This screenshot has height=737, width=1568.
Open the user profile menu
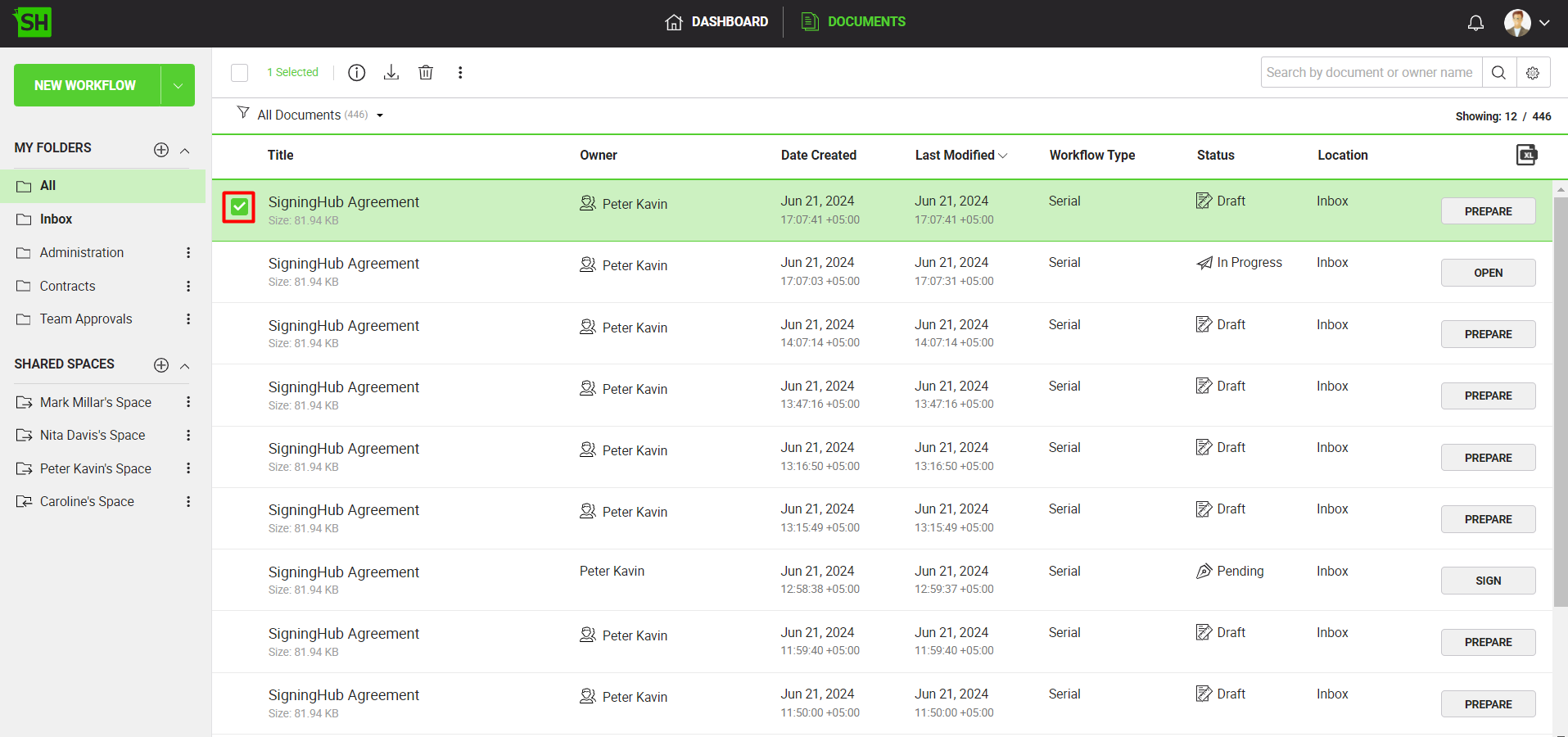point(1527,23)
